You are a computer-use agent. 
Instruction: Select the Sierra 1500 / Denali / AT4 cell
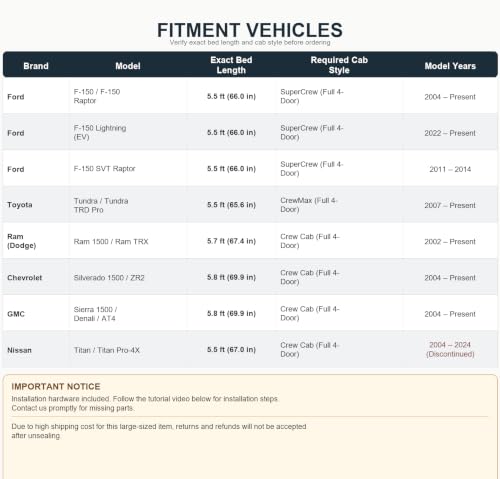point(95,314)
